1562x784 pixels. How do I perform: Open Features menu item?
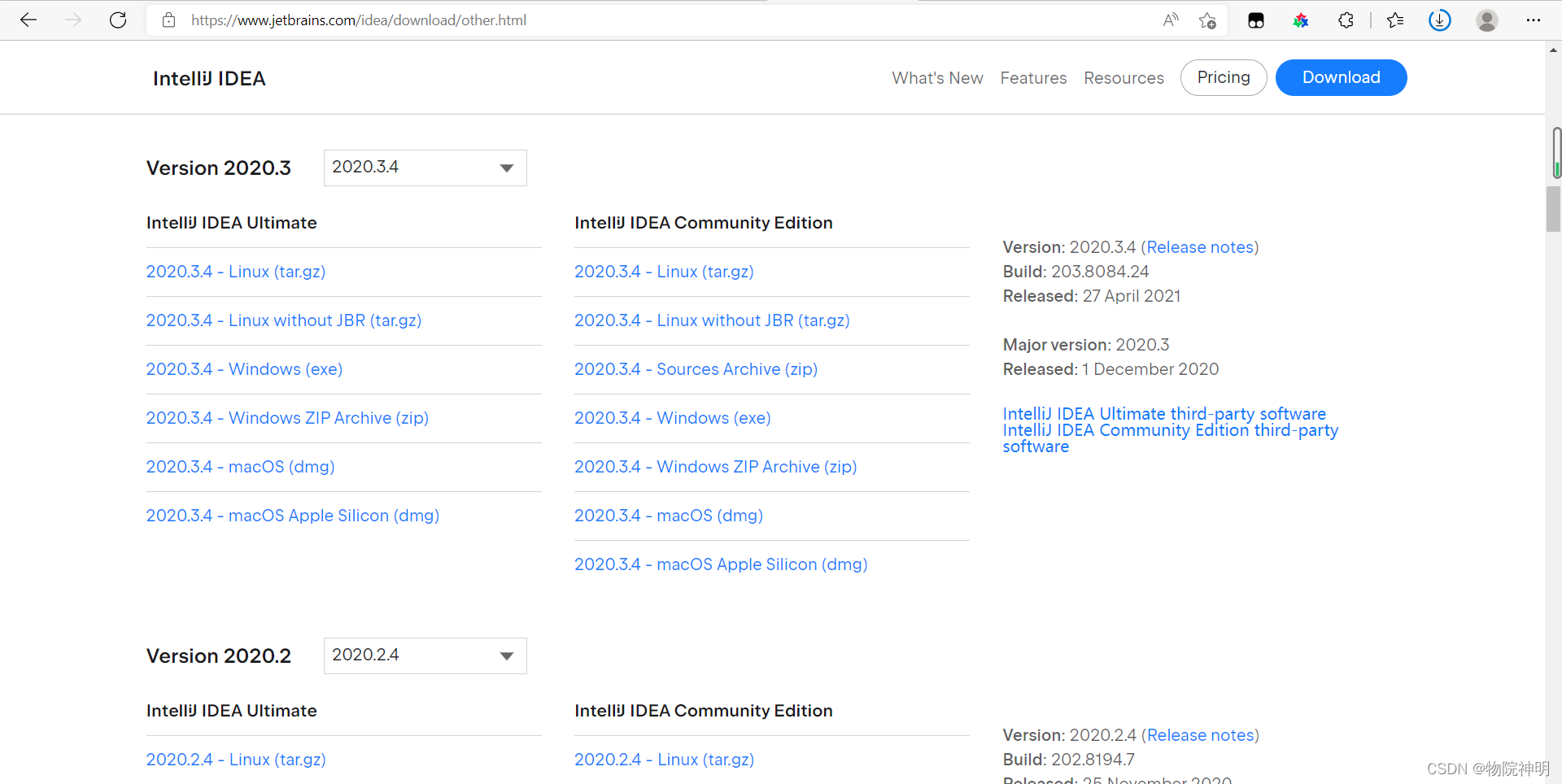click(1033, 78)
